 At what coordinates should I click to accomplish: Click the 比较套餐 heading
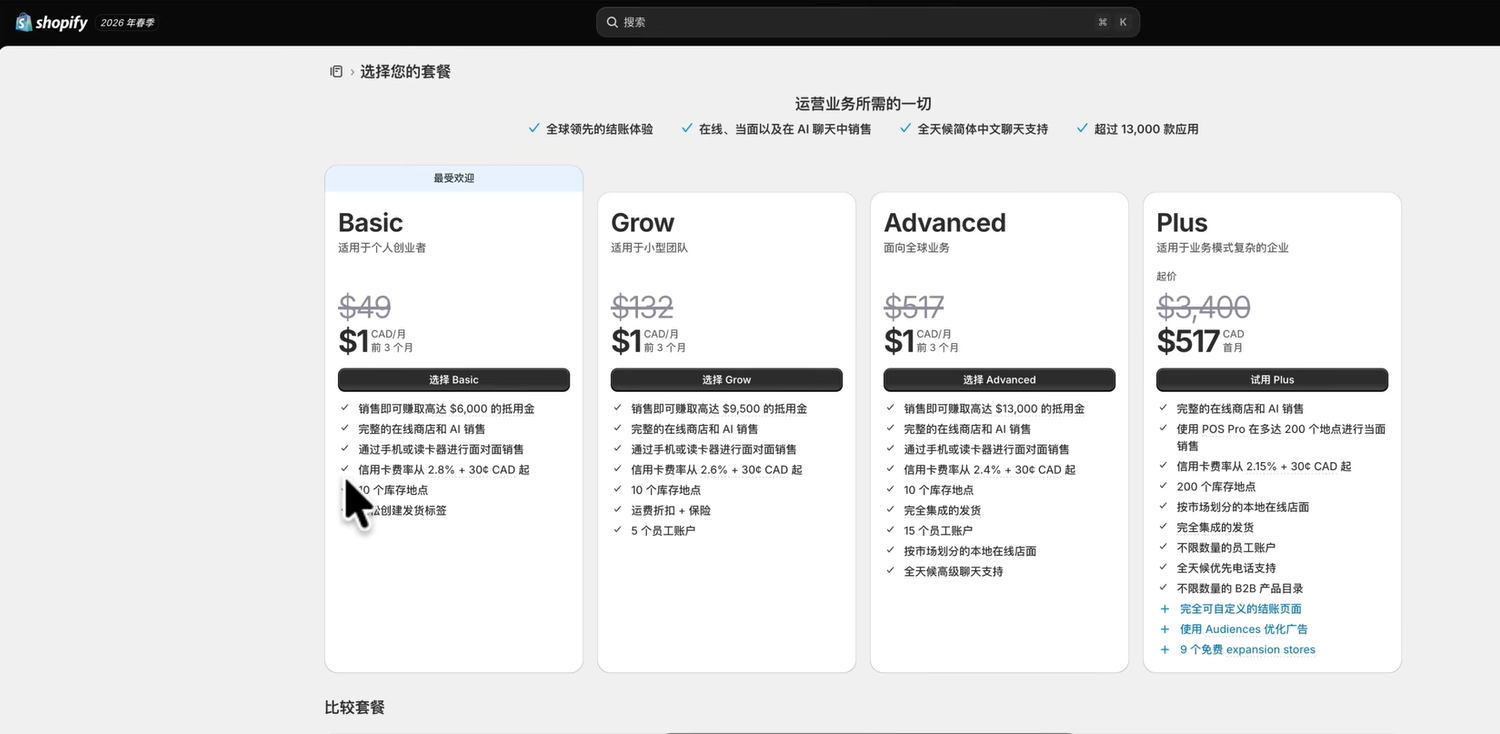pyautogui.click(x=355, y=708)
